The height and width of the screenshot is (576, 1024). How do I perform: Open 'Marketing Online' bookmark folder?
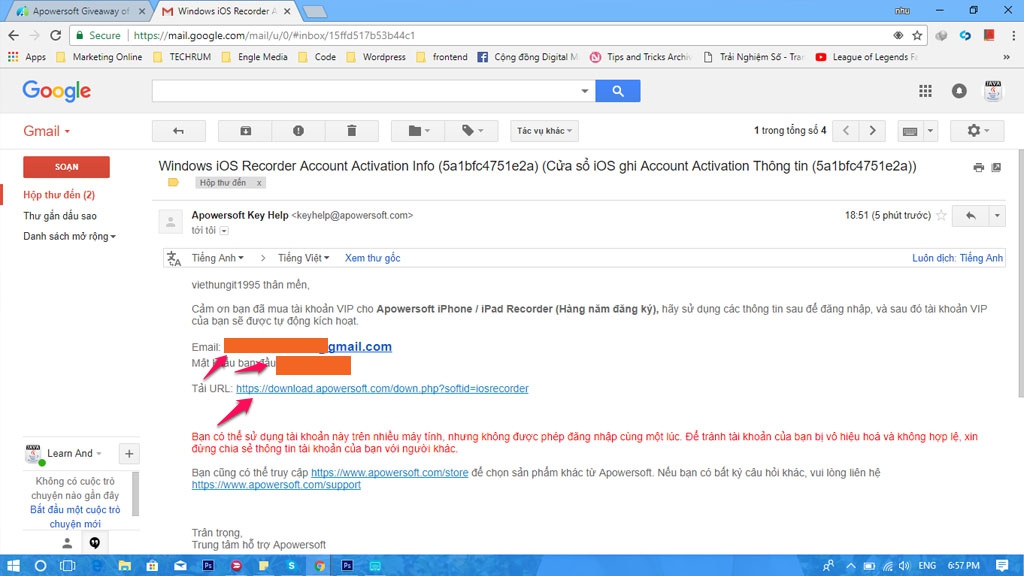click(x=99, y=57)
